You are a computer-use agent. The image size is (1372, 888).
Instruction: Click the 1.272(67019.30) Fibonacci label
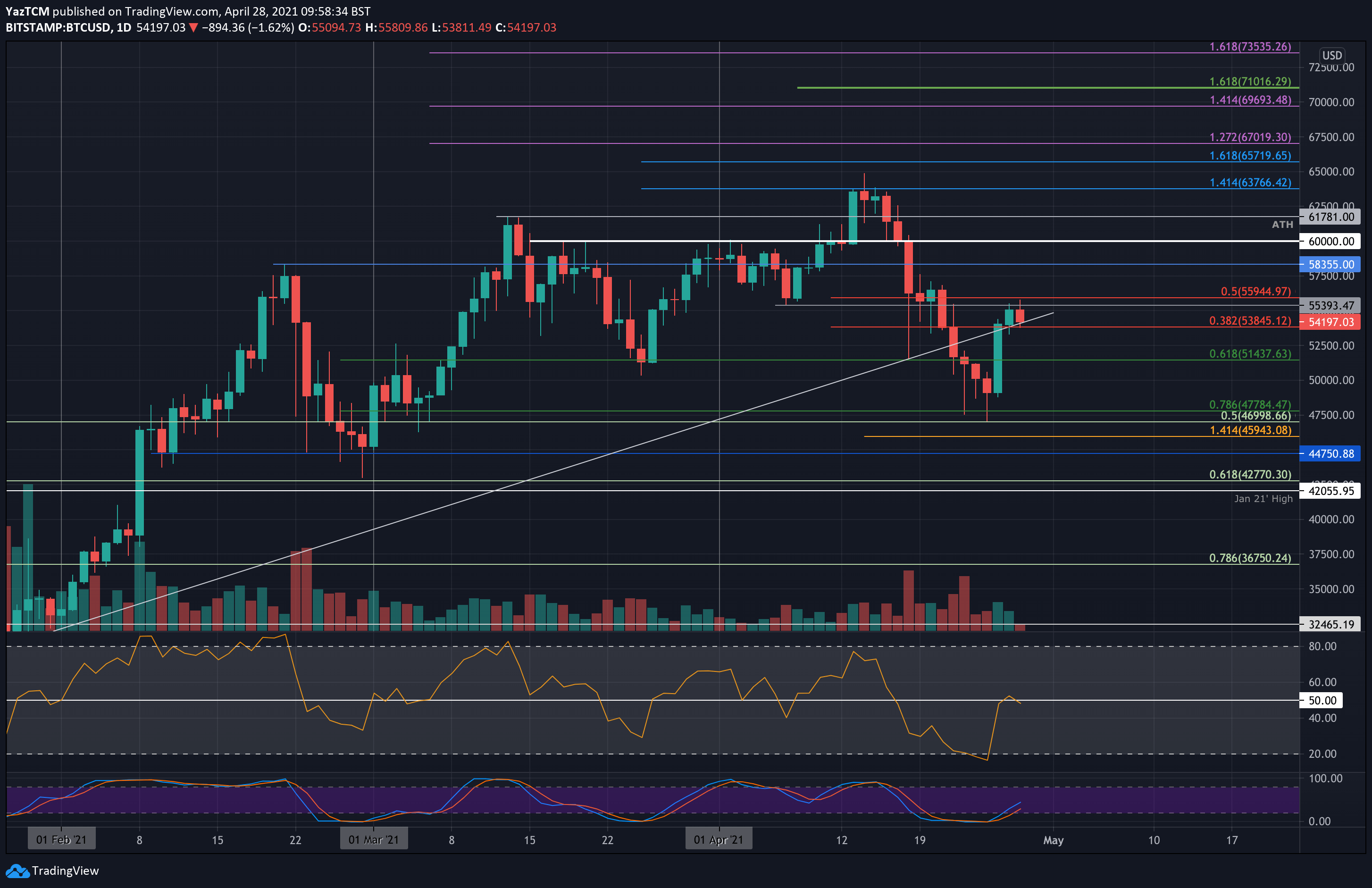pyautogui.click(x=1250, y=137)
